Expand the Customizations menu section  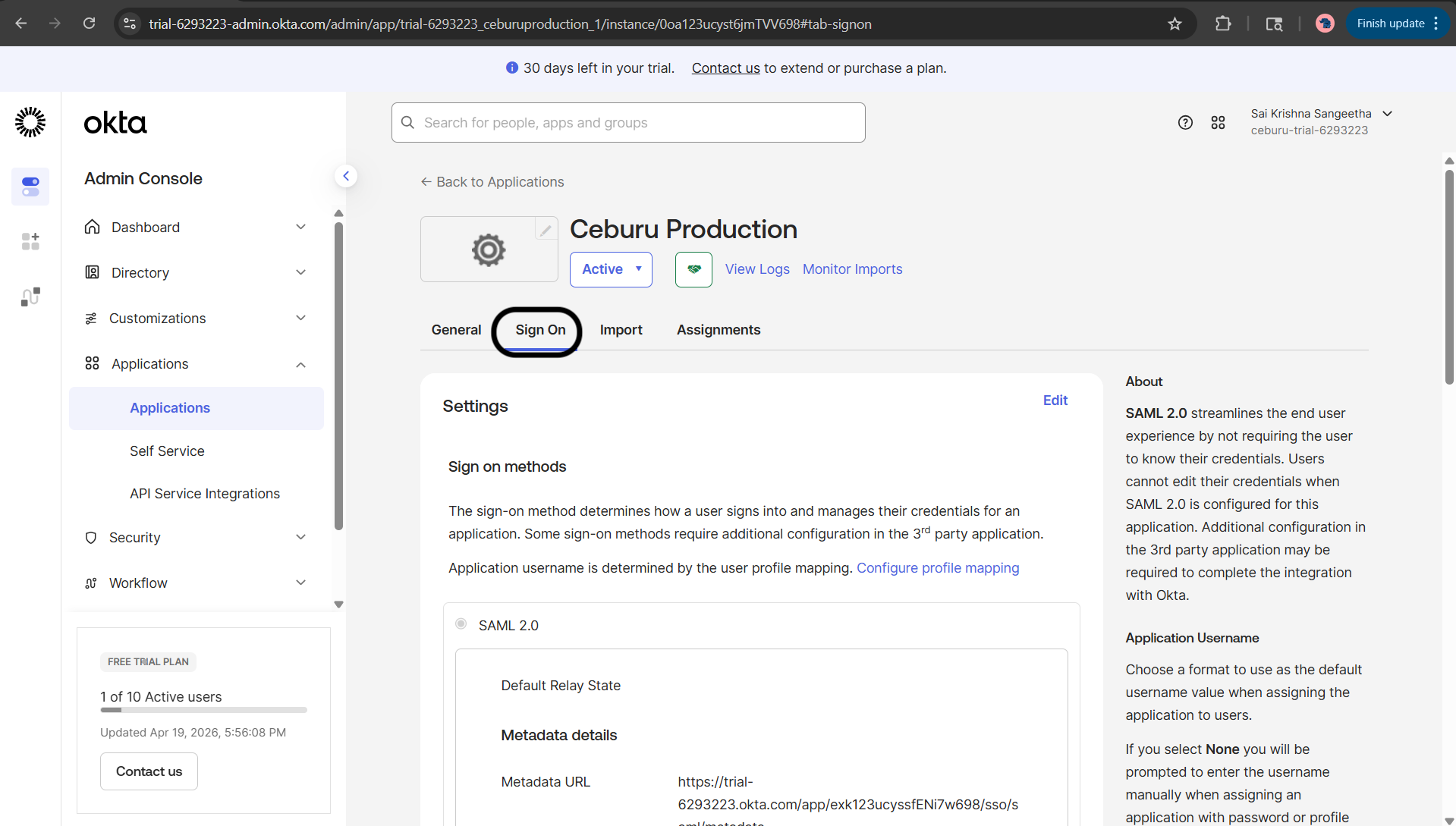pos(301,318)
